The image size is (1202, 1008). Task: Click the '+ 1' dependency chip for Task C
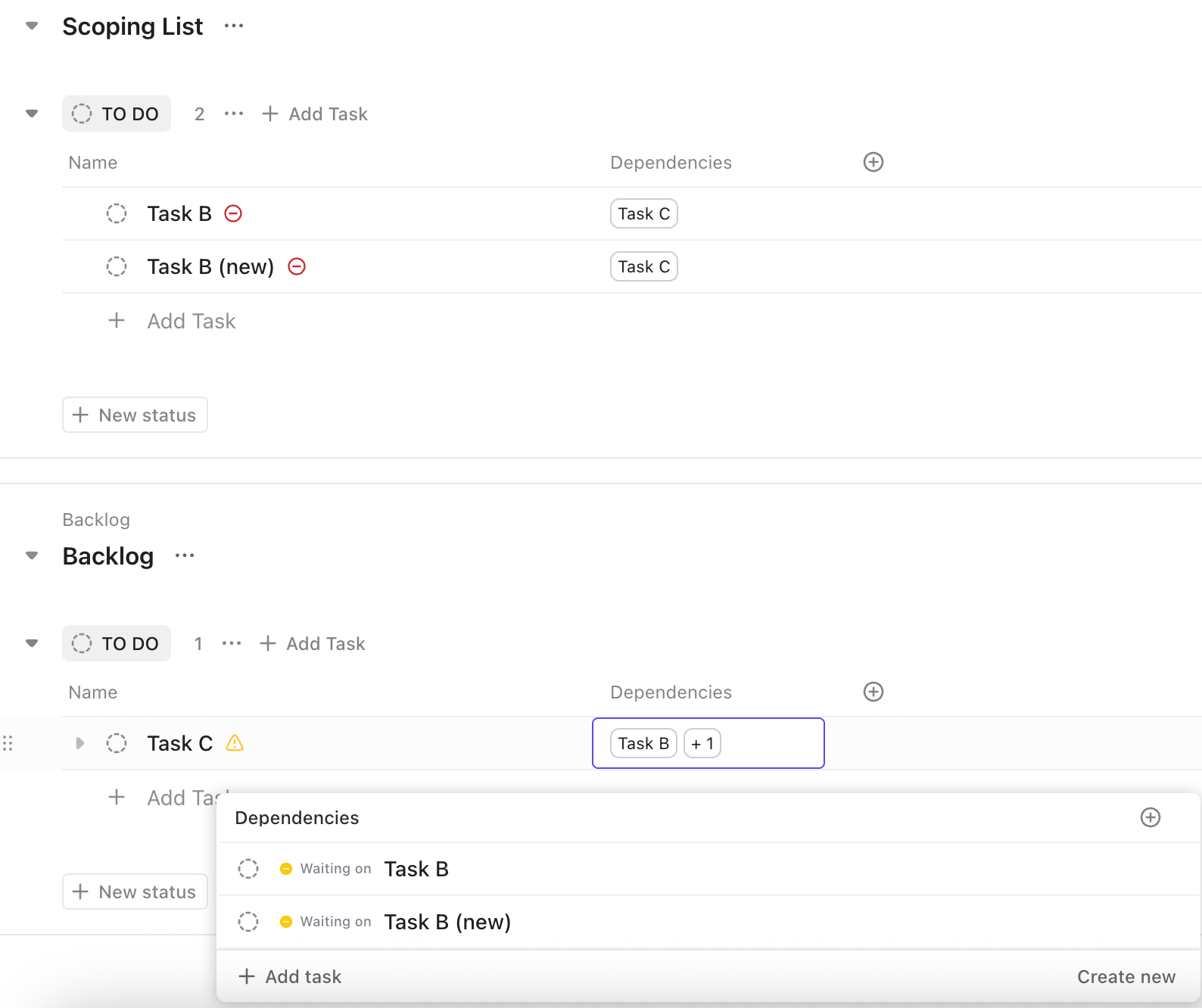pos(702,743)
